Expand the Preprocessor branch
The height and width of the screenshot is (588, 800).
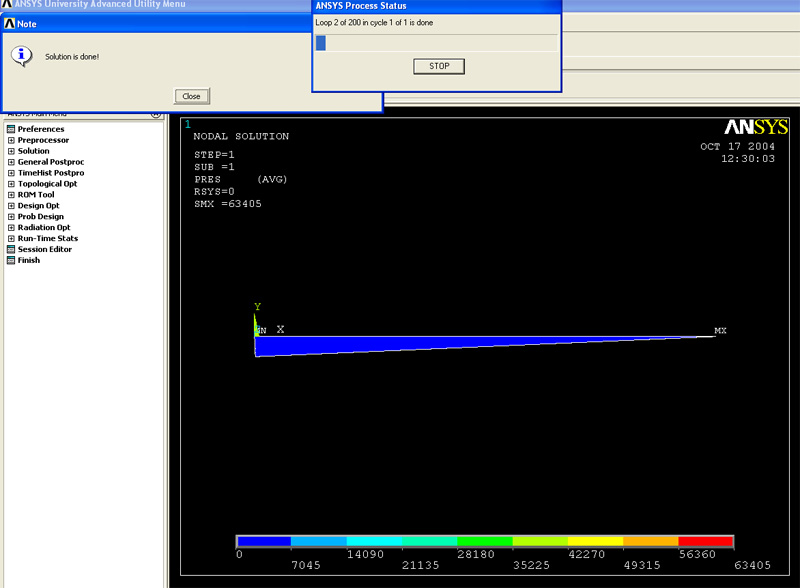pyautogui.click(x=11, y=140)
